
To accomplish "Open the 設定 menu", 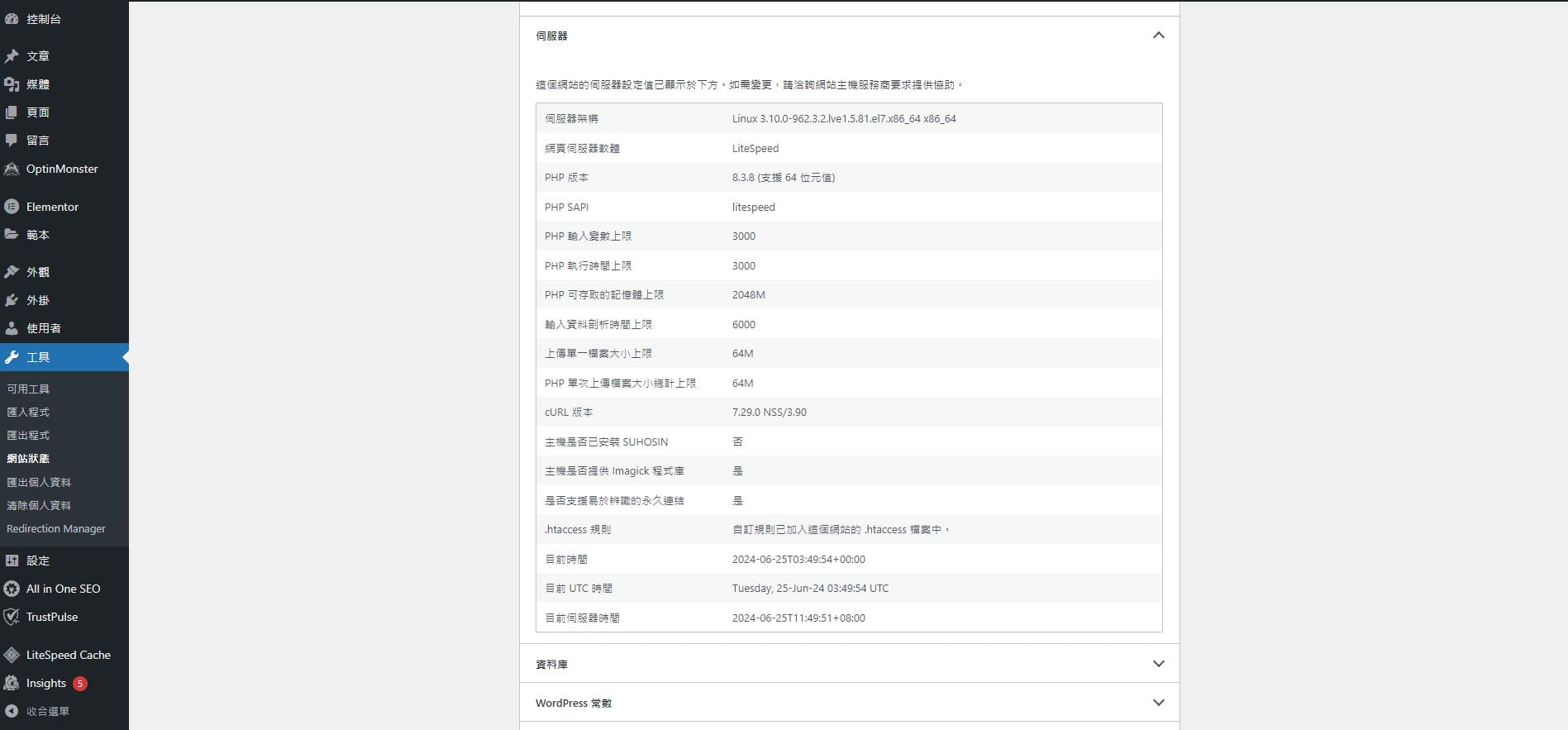I will pyautogui.click(x=38, y=561).
